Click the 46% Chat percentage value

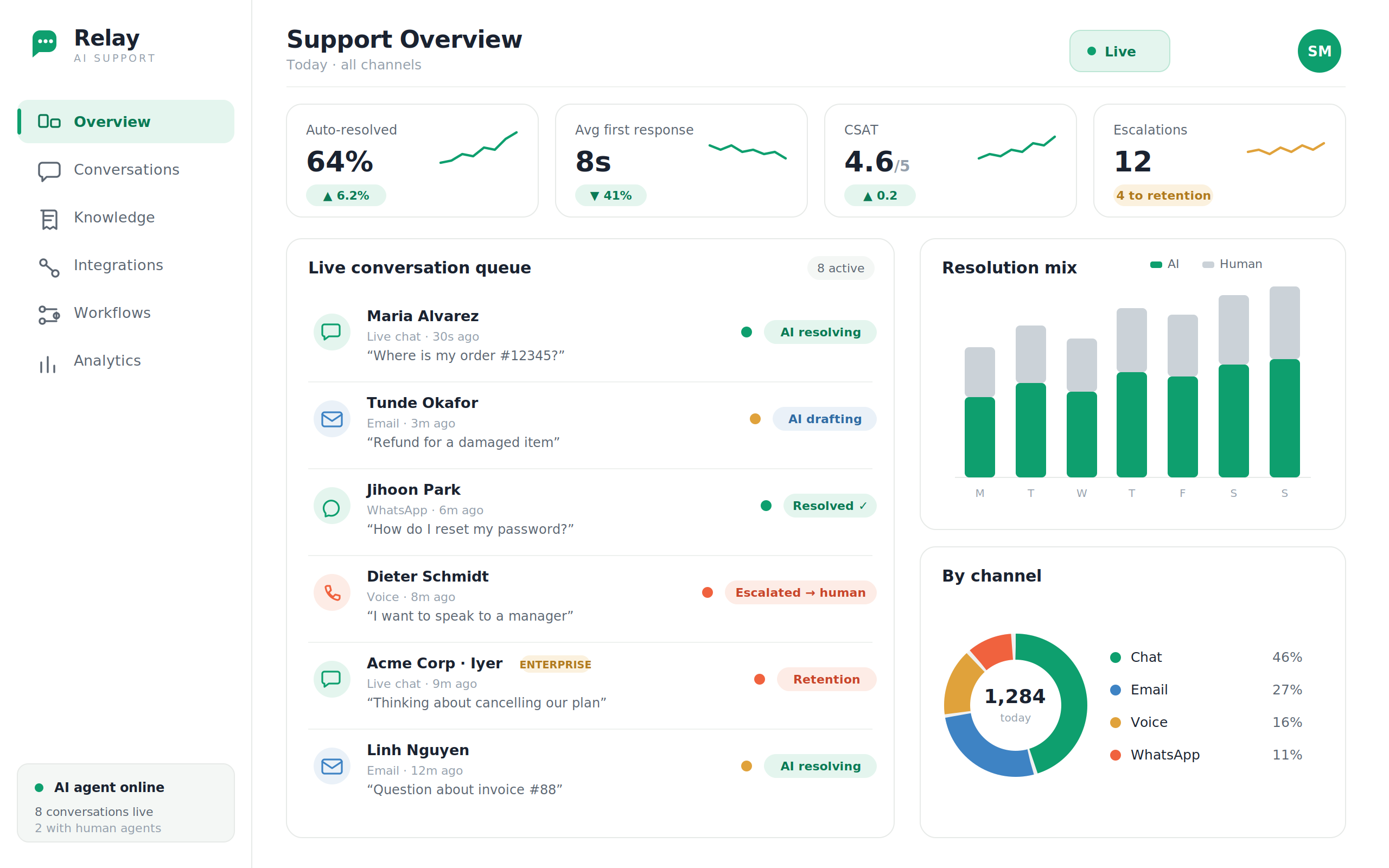click(1287, 658)
